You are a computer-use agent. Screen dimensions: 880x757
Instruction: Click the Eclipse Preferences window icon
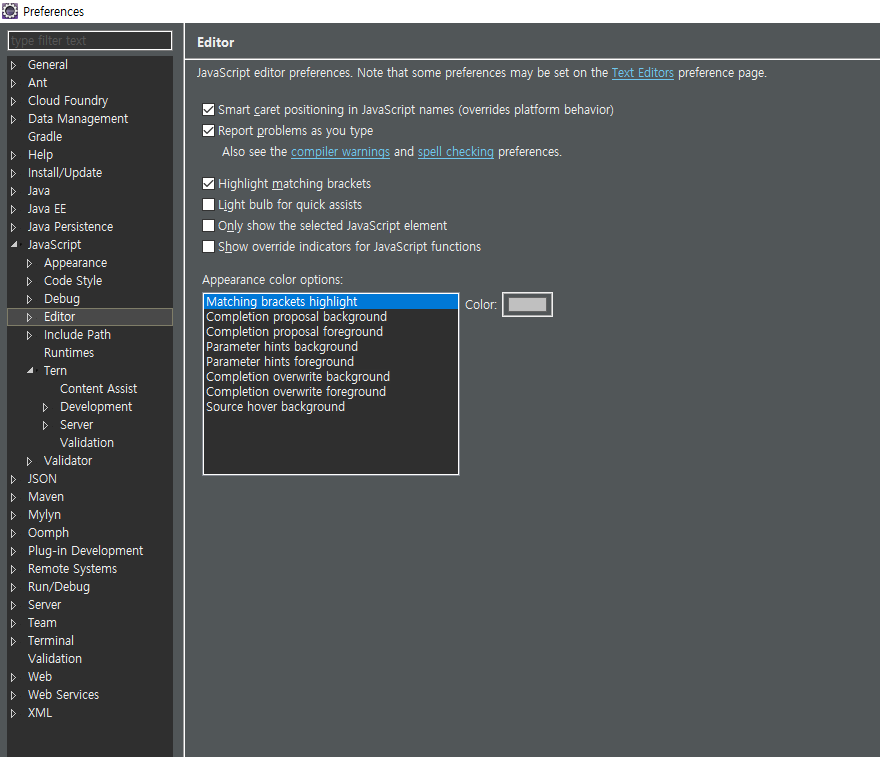point(10,11)
